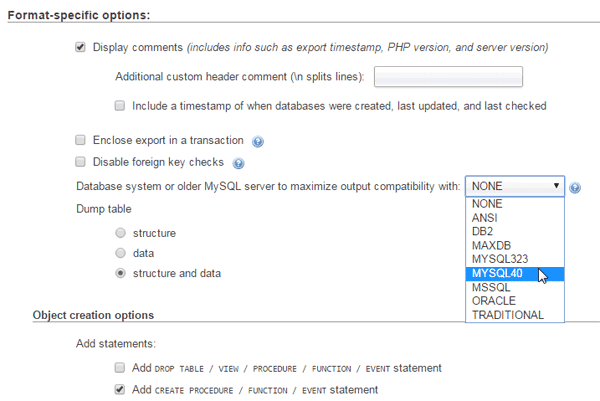Open help icon for Disable foreign key checks
Viewport: 600px width, 401px height.
238,163
